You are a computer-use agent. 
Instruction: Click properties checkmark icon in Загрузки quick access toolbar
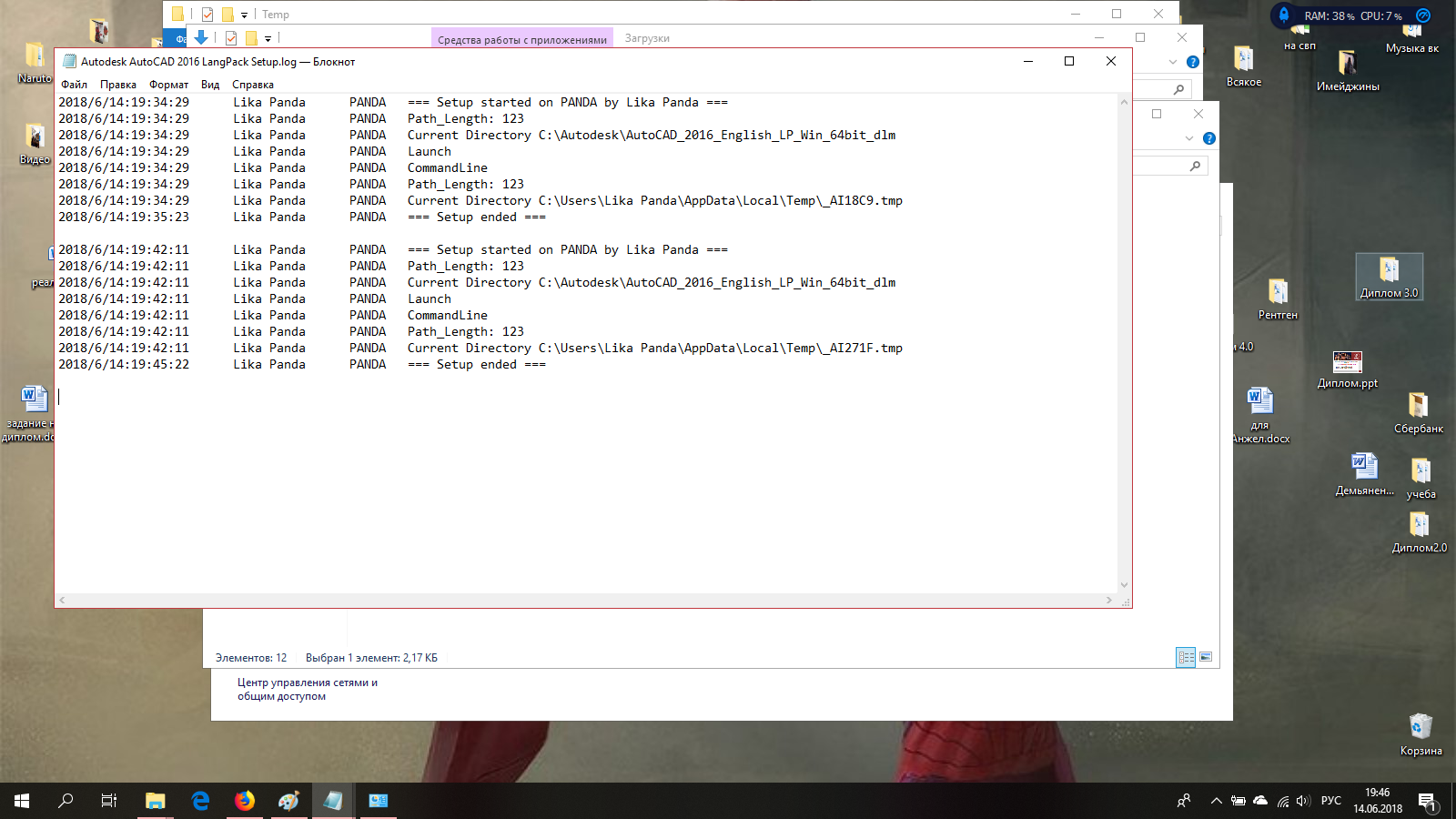point(231,38)
